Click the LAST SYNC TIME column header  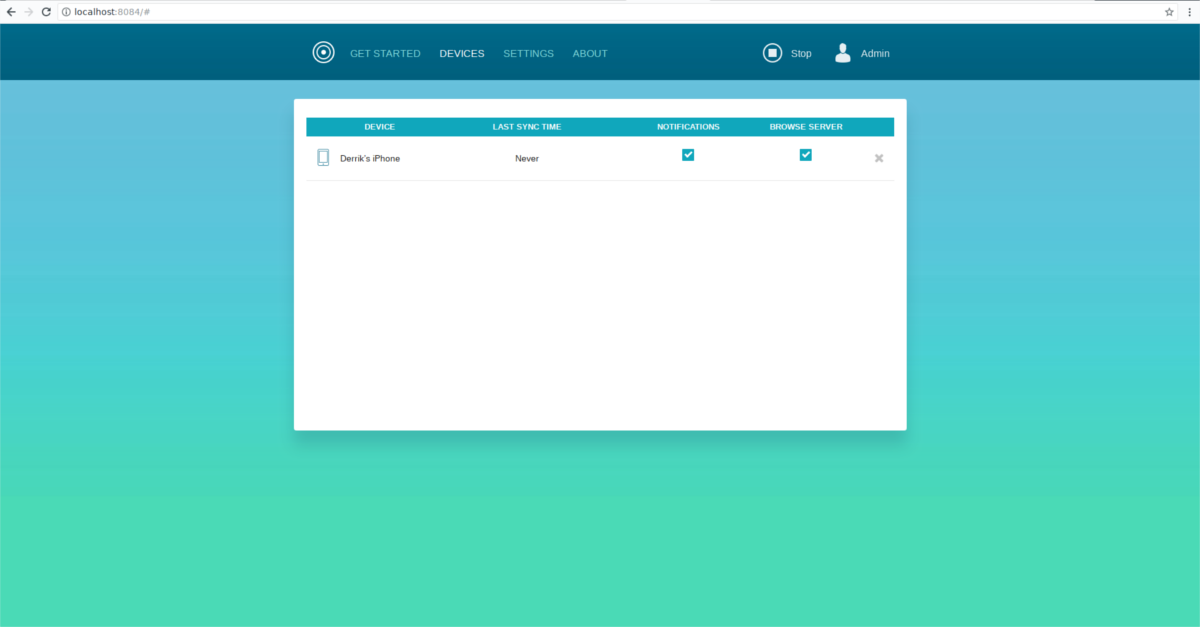click(527, 127)
